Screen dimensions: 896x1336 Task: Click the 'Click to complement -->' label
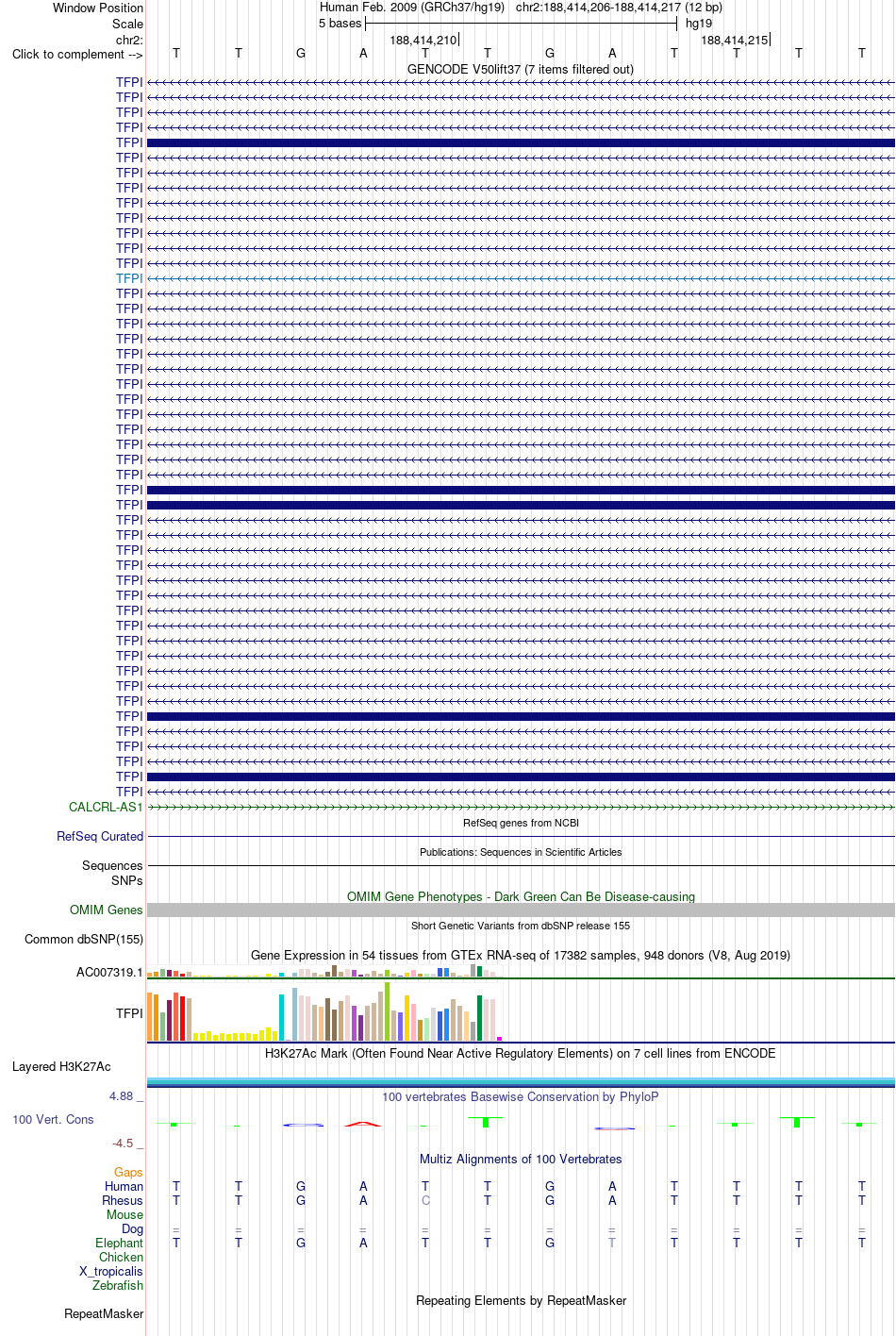coord(77,54)
